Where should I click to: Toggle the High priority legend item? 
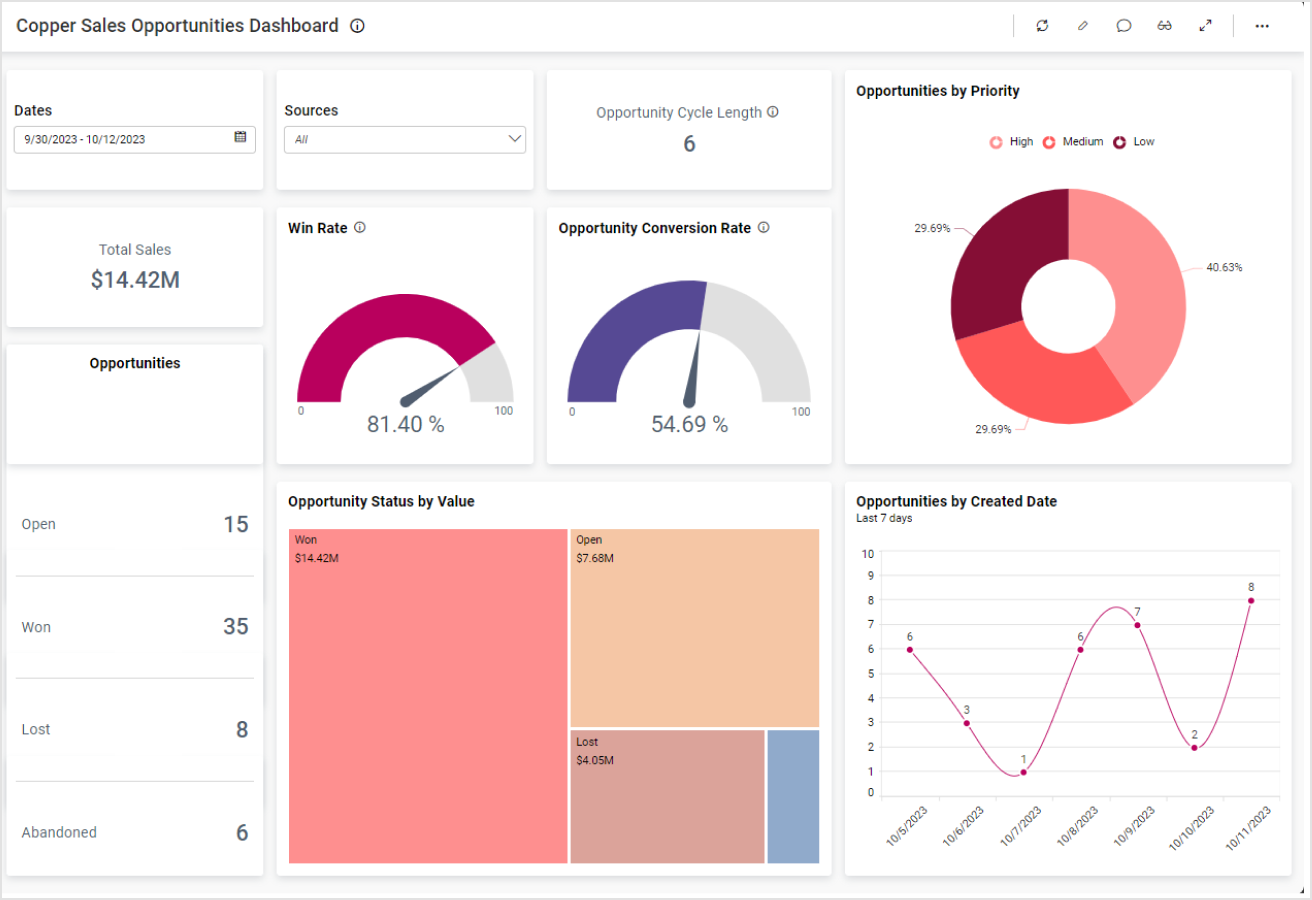[x=1012, y=142]
